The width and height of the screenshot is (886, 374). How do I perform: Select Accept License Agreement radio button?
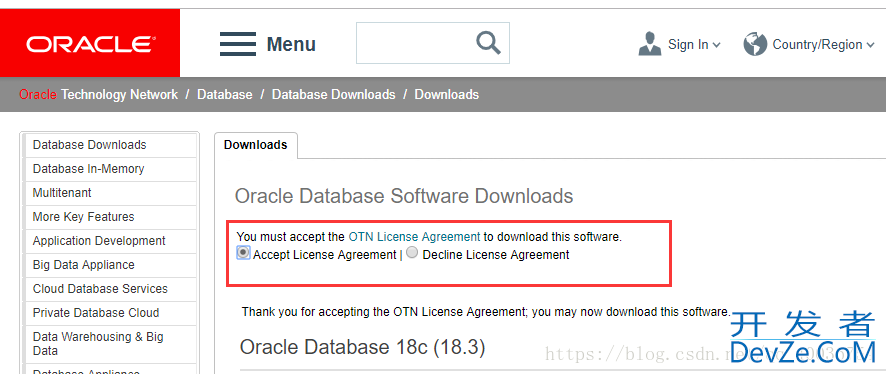tap(243, 253)
